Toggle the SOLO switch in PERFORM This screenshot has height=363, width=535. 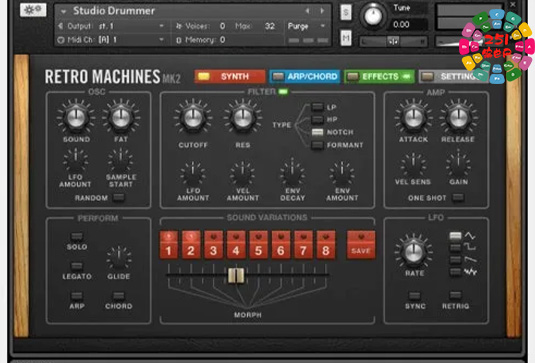click(x=77, y=236)
